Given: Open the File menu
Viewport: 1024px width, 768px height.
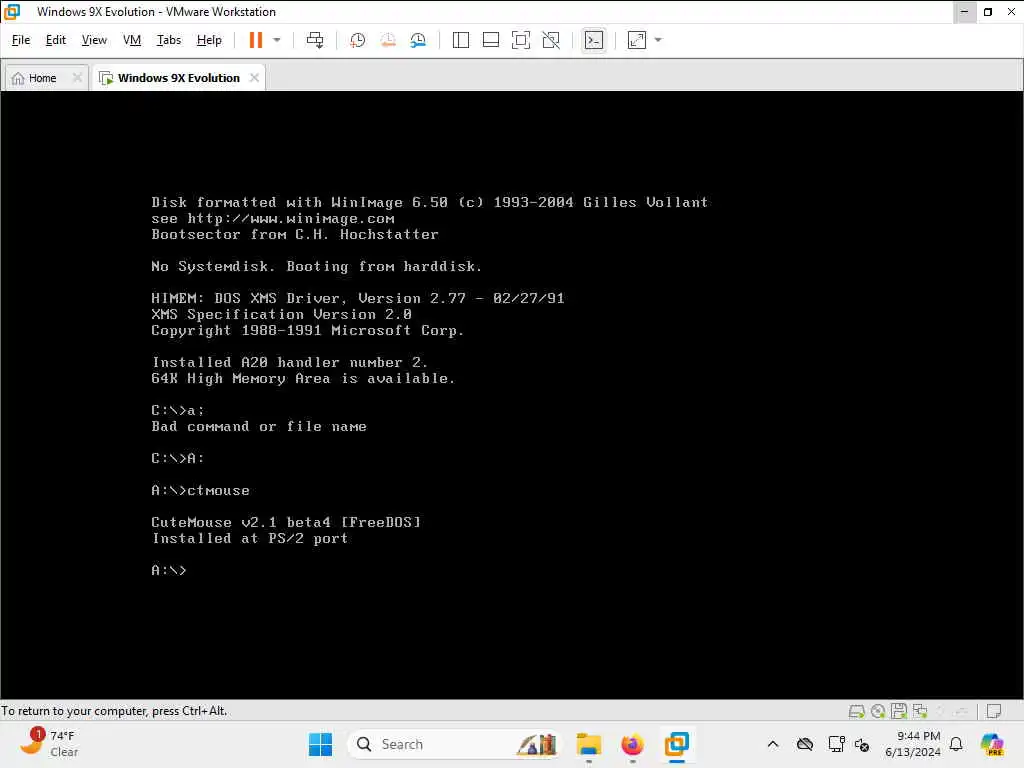Looking at the screenshot, I should coord(21,40).
